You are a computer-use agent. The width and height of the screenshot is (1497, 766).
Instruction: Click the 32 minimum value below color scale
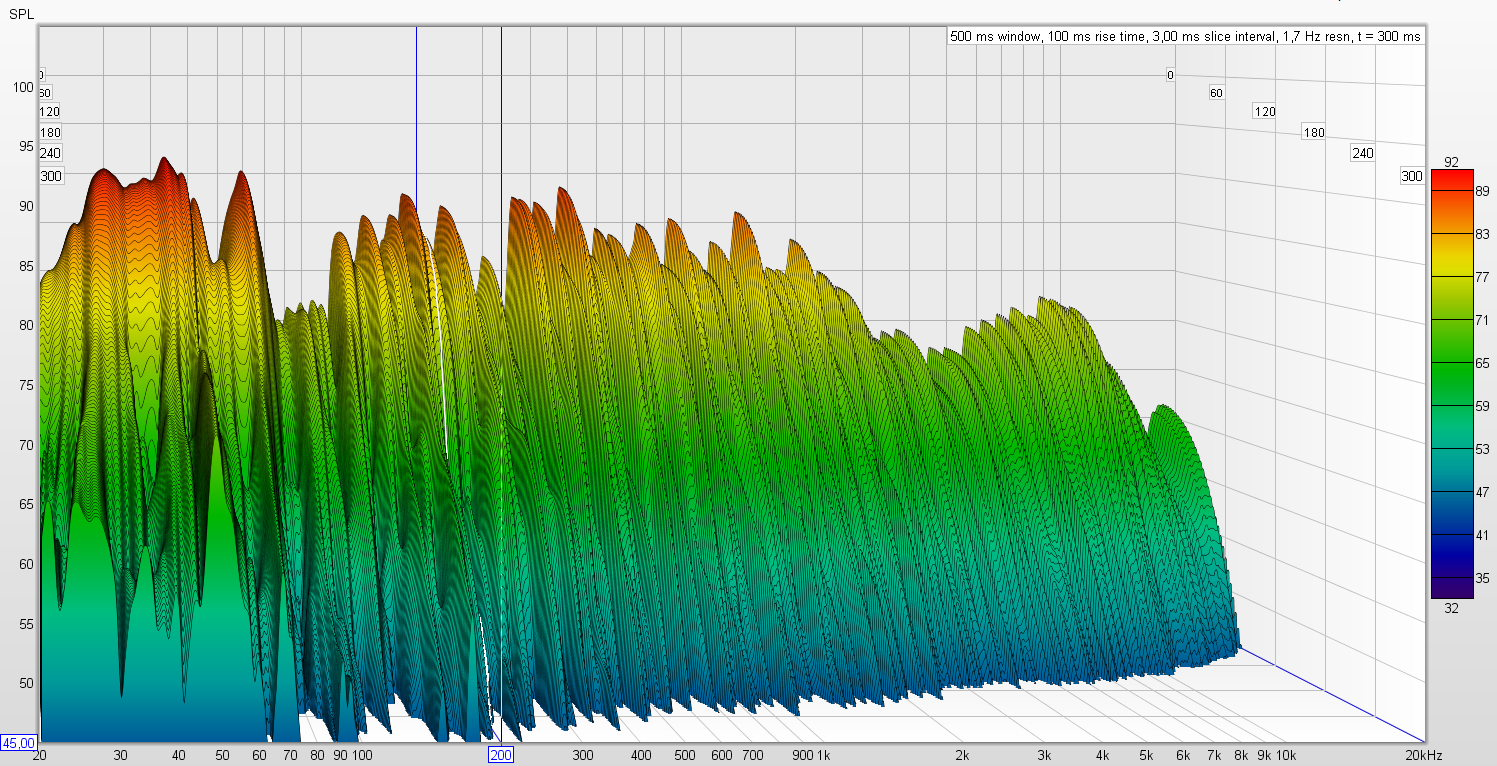click(x=1451, y=606)
